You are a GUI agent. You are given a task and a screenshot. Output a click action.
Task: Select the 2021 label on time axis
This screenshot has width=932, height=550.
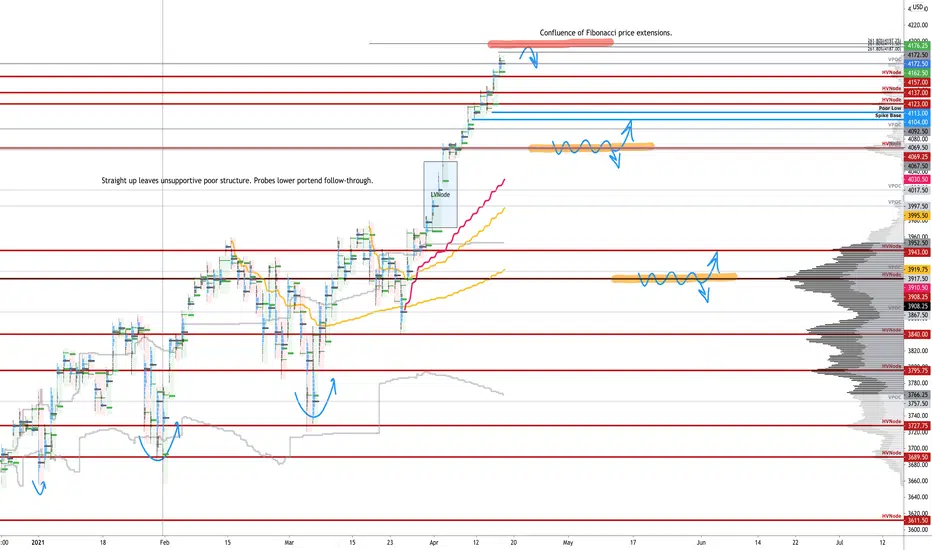coord(38,542)
